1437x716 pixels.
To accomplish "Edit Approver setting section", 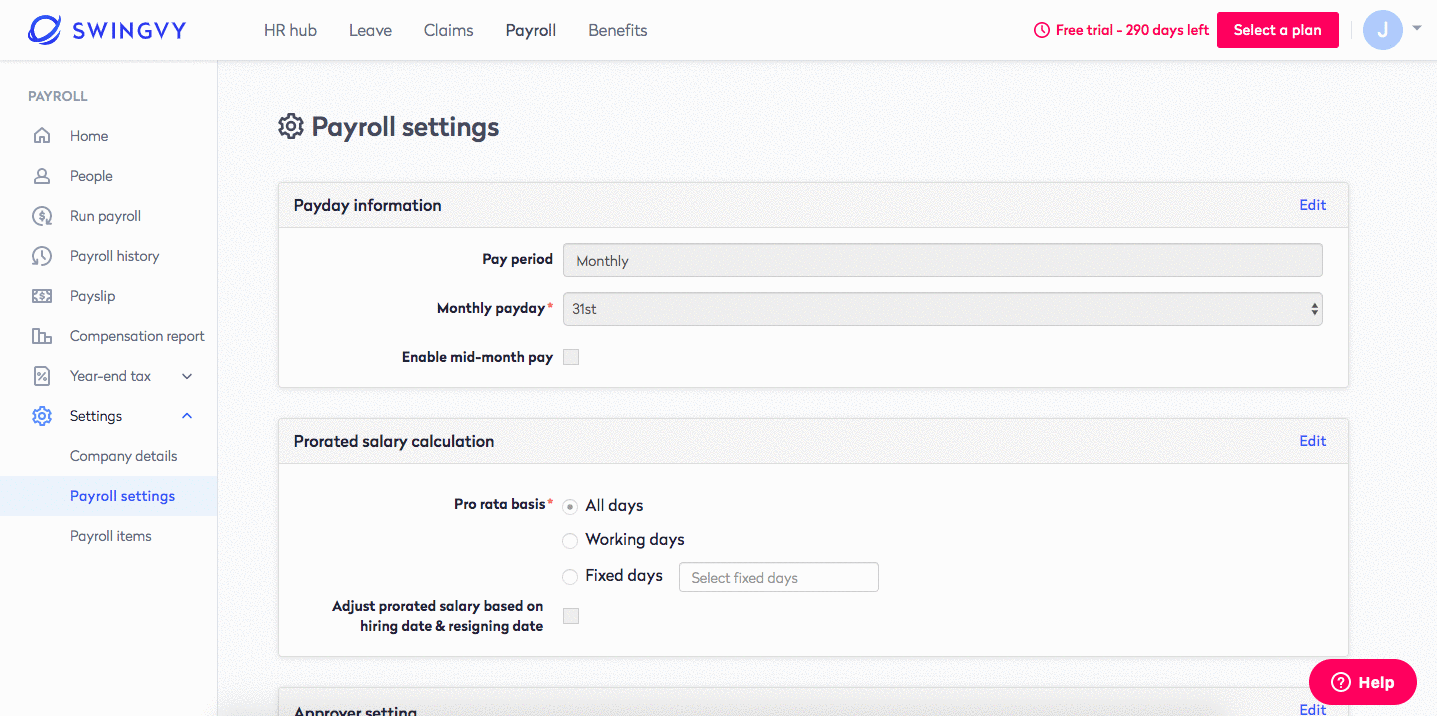I will coord(1313,709).
